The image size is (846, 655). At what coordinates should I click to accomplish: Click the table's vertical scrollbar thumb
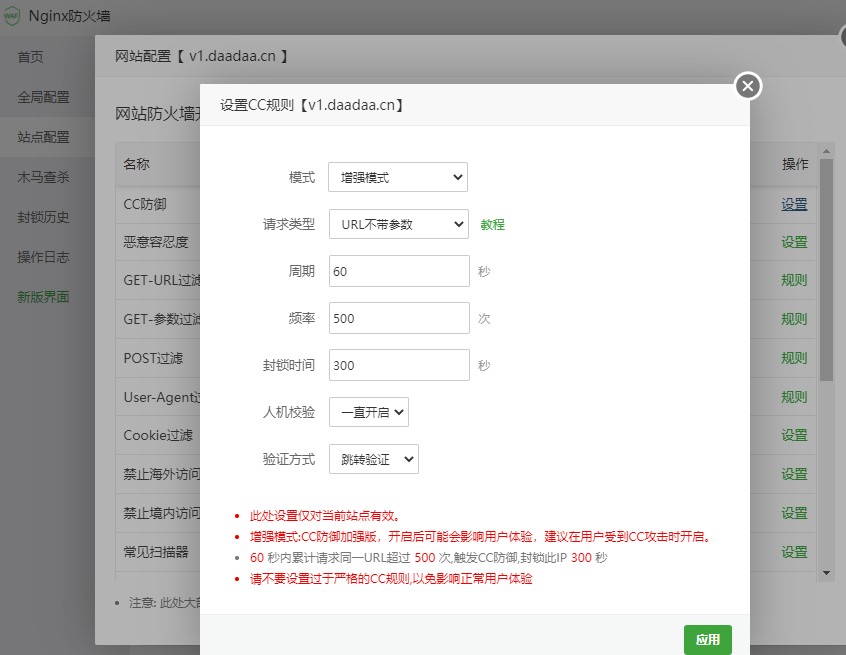tap(826, 270)
